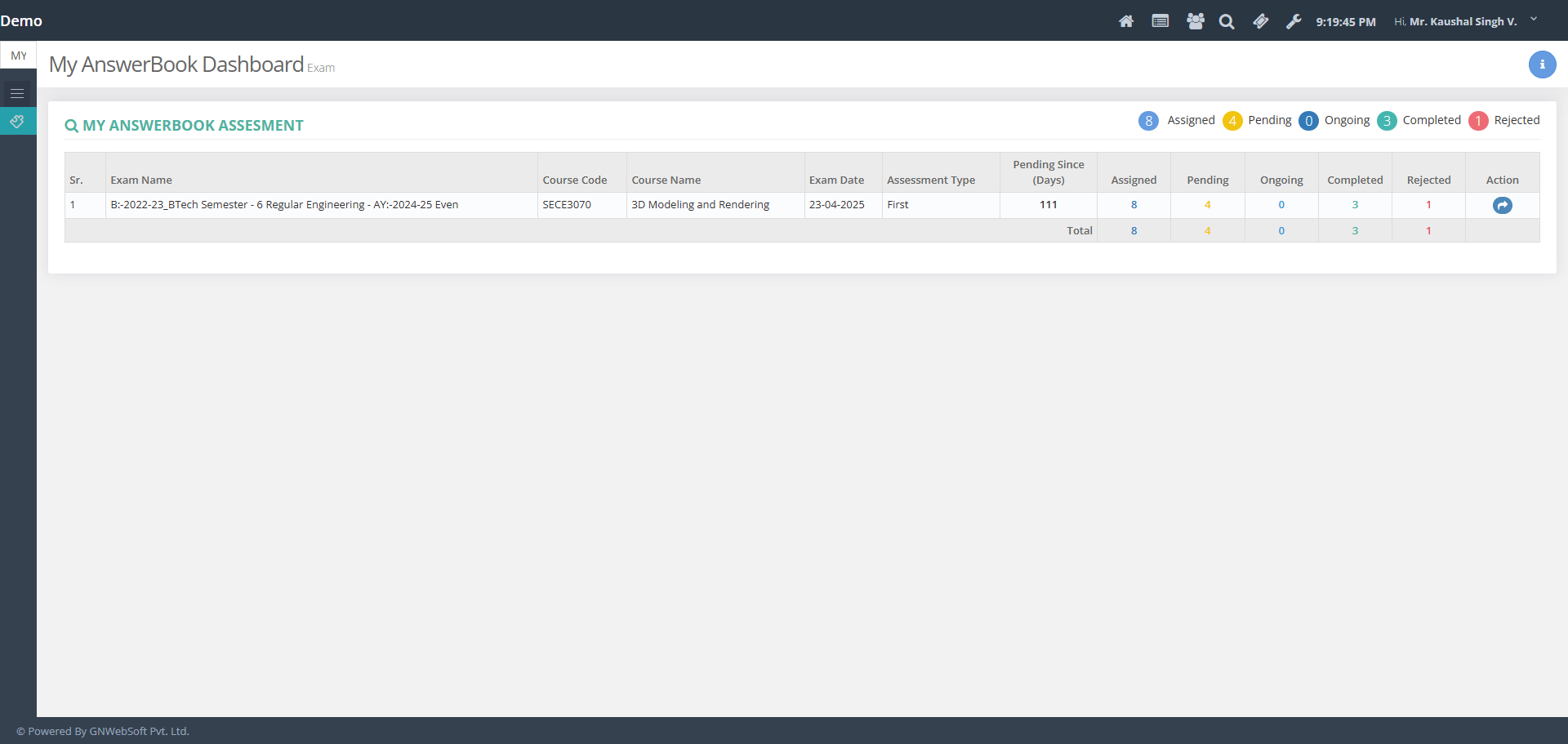Open the wrench settings icon
The image size is (1568, 744).
(x=1294, y=21)
